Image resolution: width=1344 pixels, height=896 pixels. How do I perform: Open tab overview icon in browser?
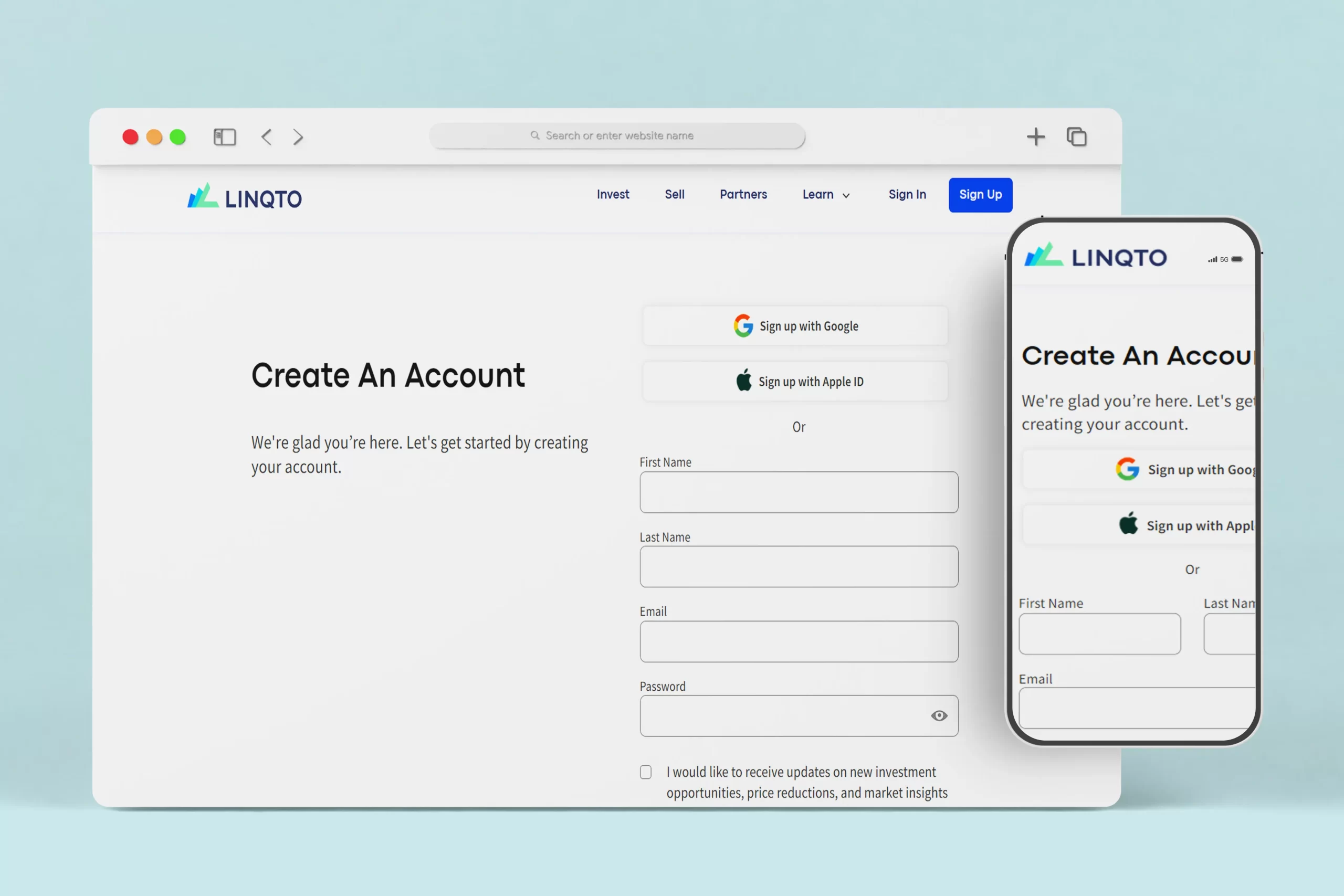pyautogui.click(x=1077, y=137)
